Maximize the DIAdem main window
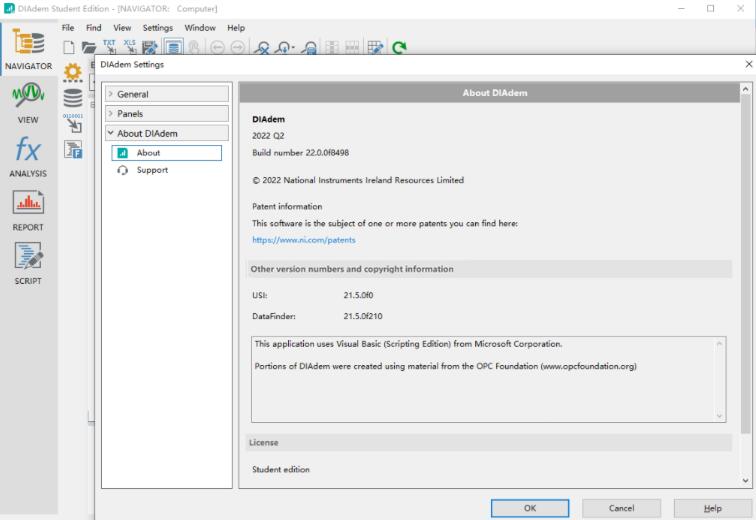 pos(710,9)
